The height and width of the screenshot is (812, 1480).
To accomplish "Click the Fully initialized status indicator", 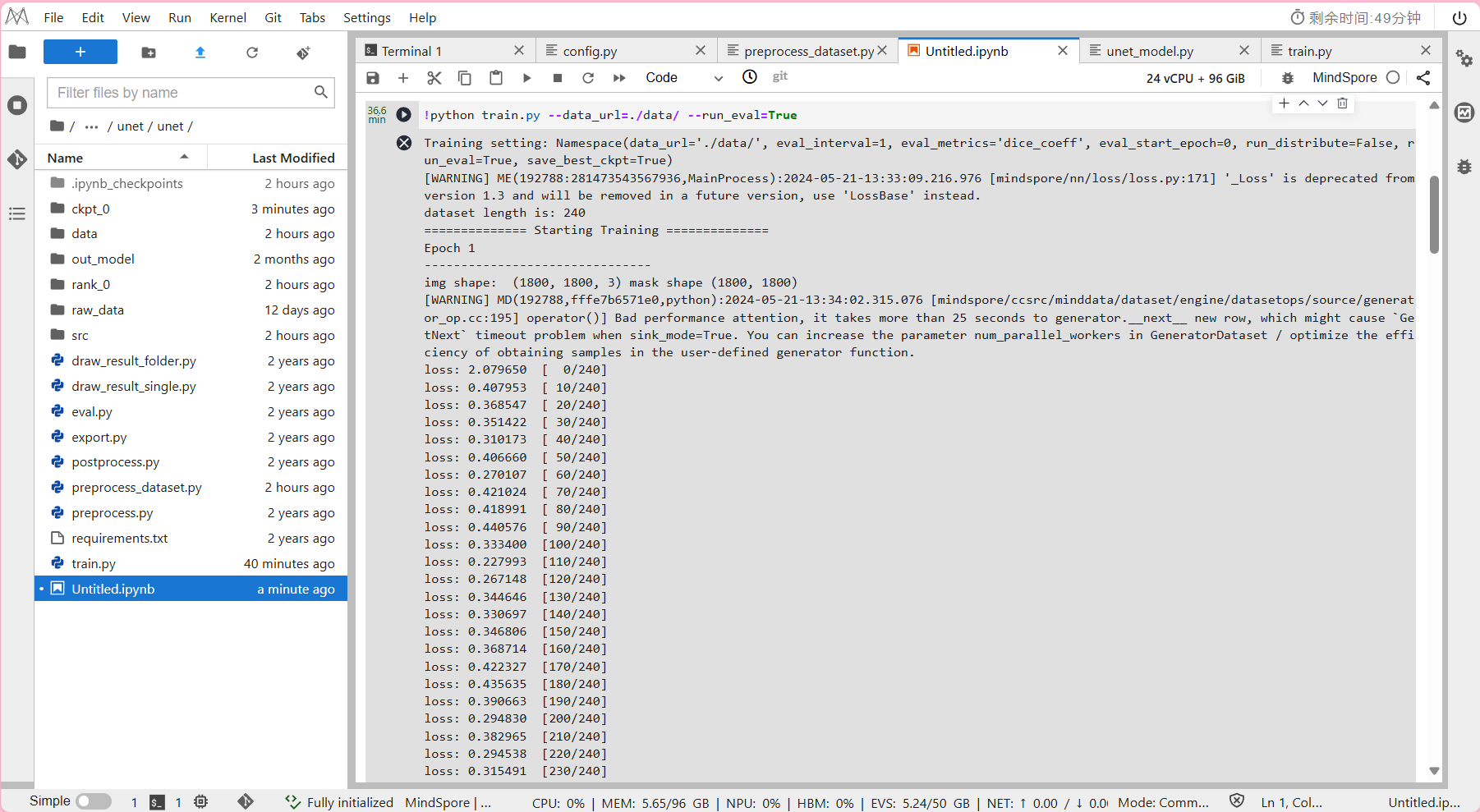I will tap(339, 802).
